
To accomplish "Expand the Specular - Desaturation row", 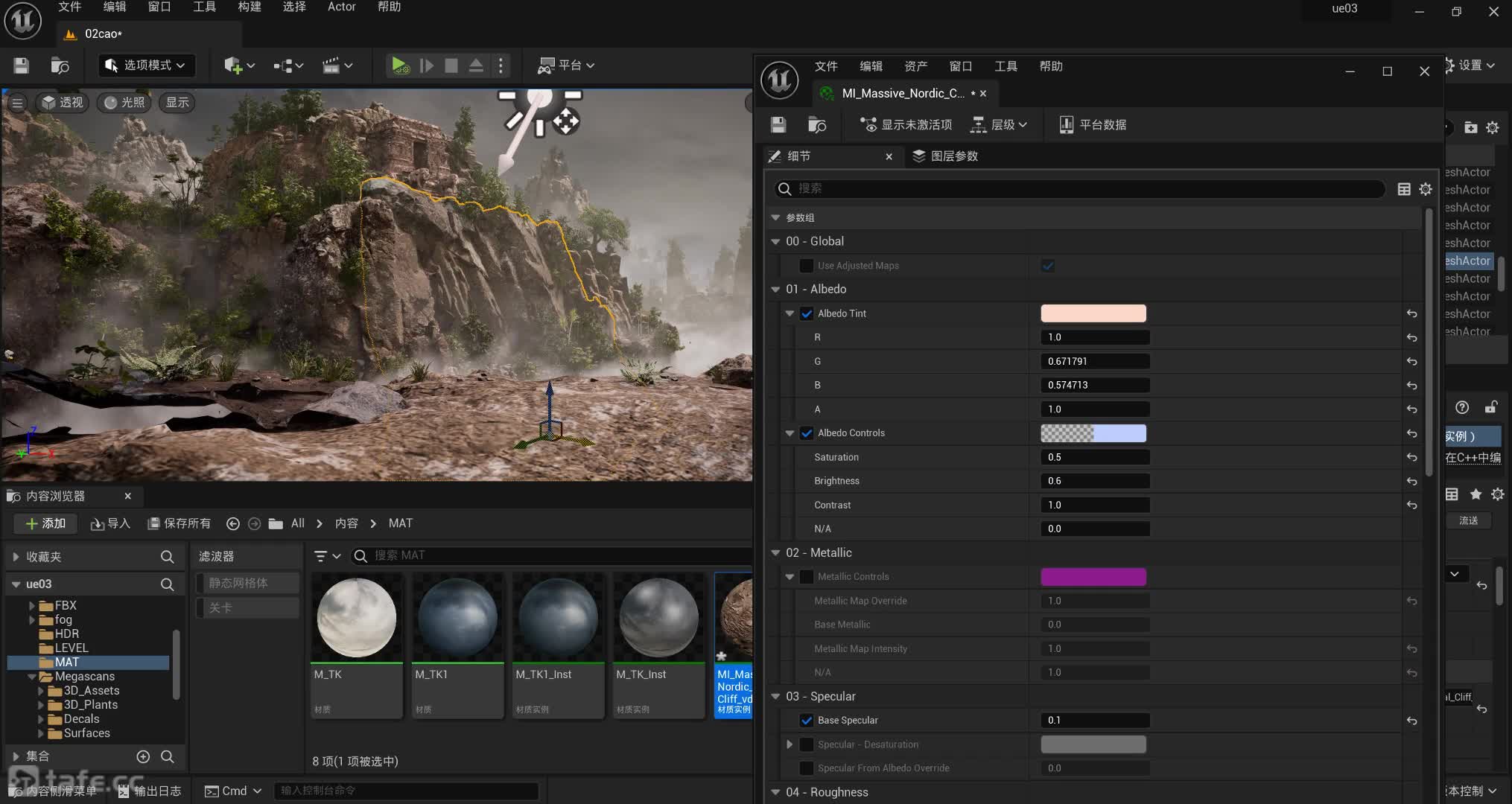I will coord(789,744).
